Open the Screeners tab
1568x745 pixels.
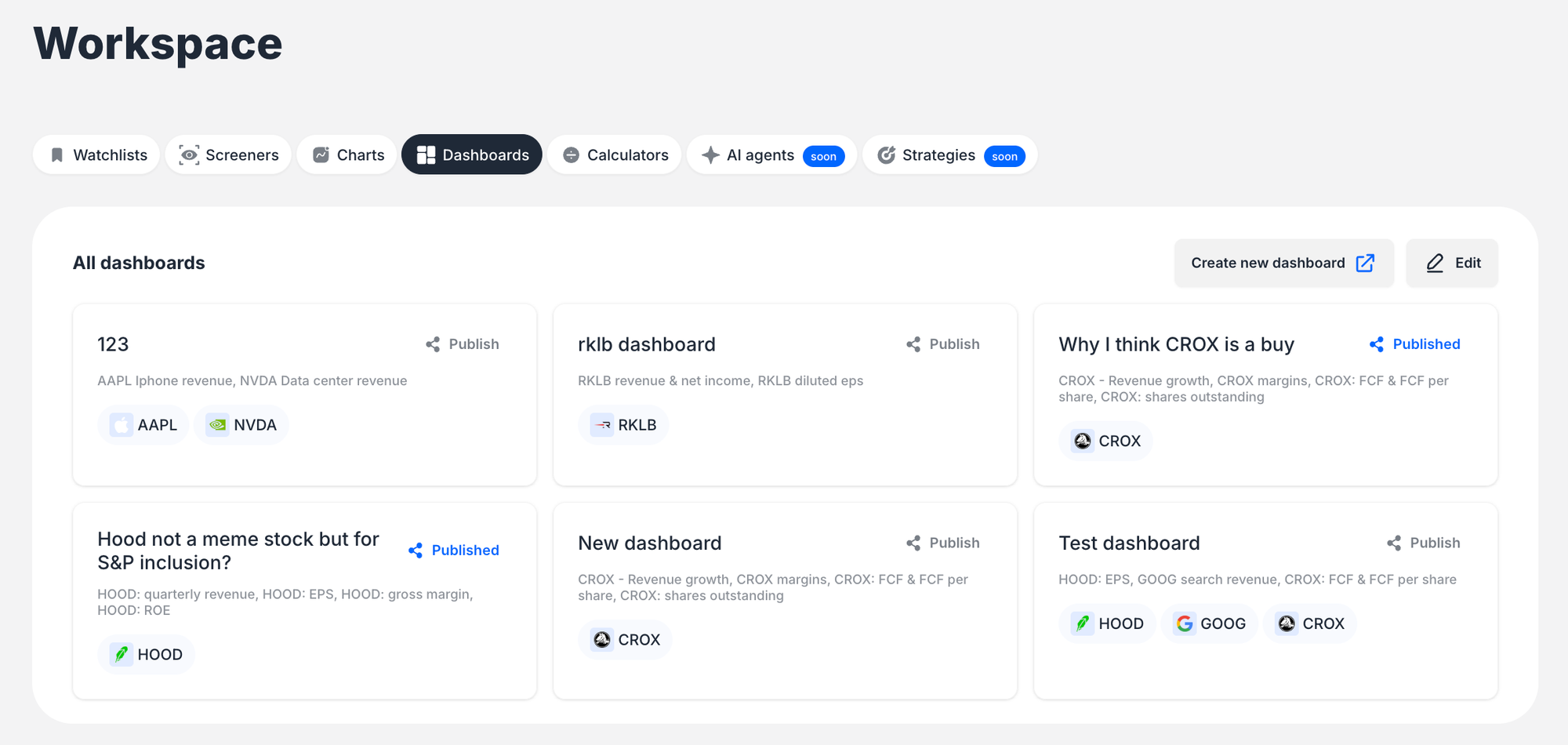(x=228, y=155)
